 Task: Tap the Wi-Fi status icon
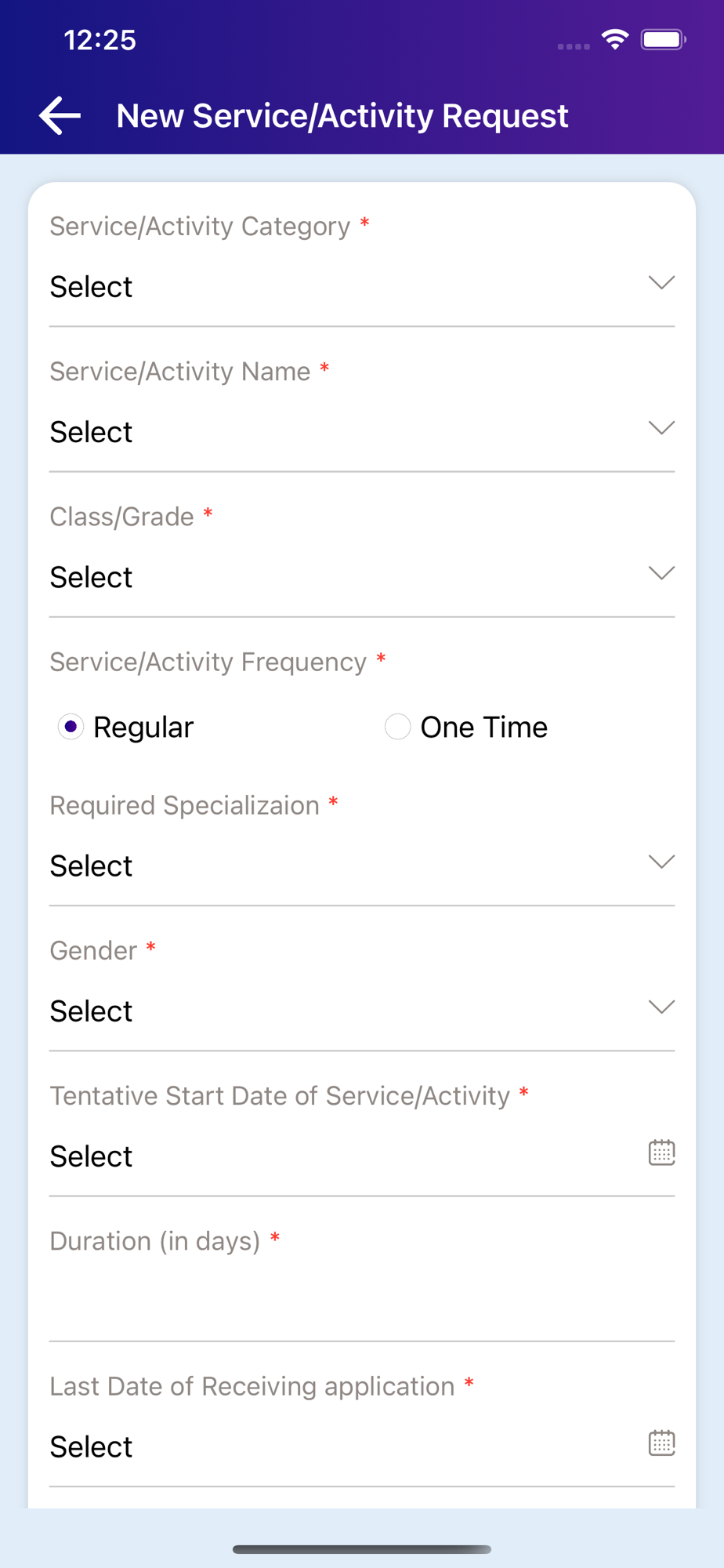click(615, 39)
